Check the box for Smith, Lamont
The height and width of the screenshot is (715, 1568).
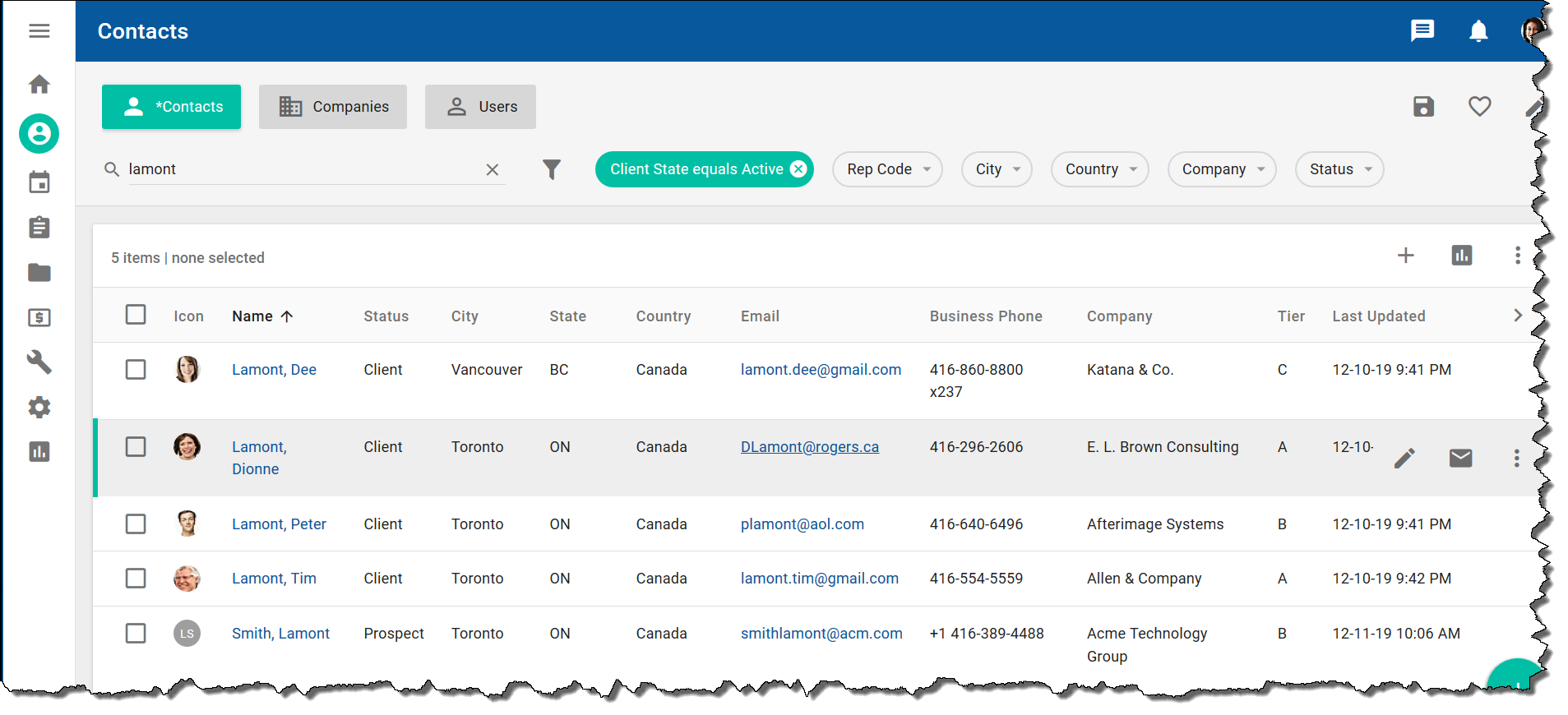[136, 634]
